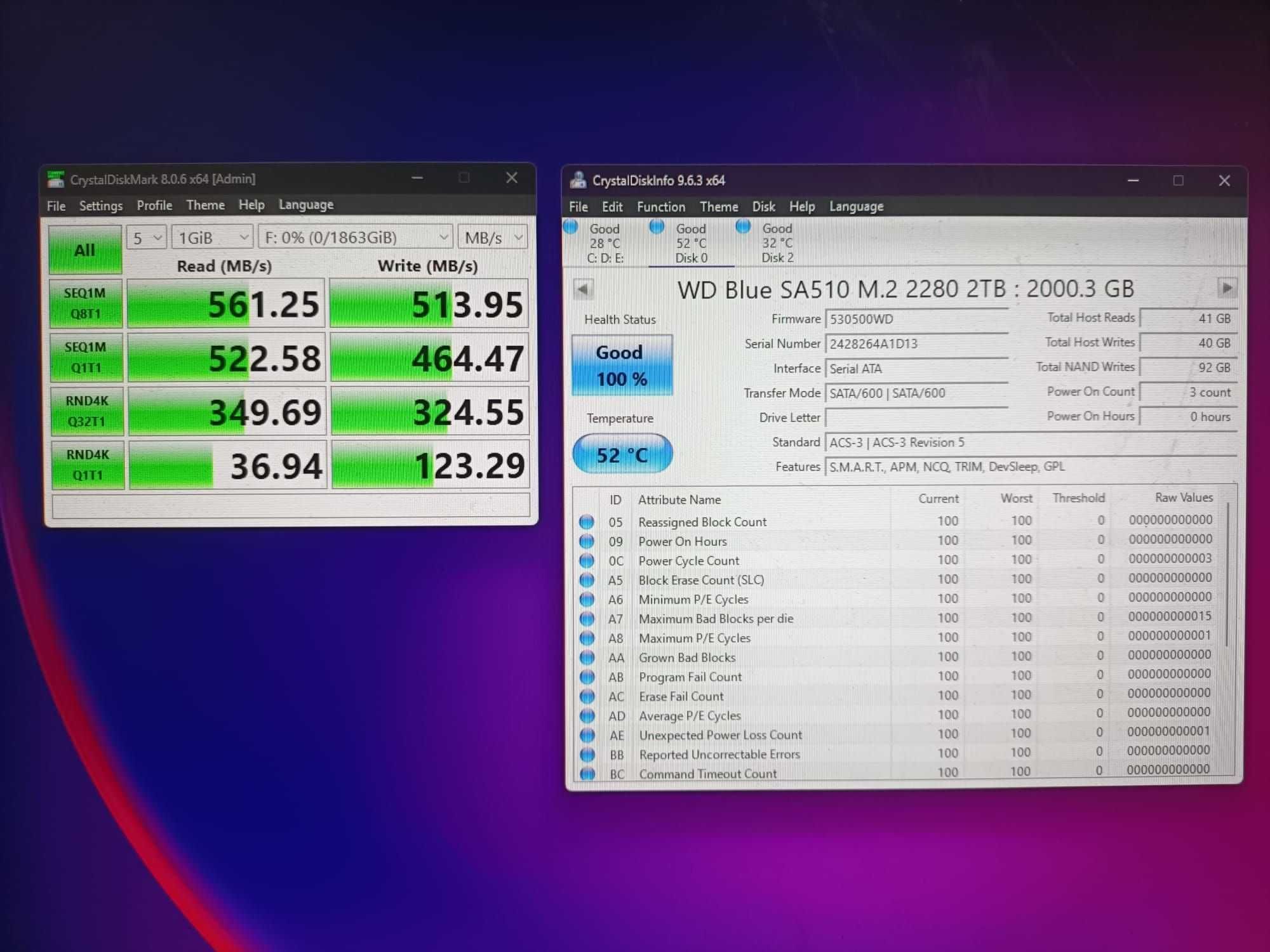Open CrystalDiskMark Theme menu
Image resolution: width=1270 pixels, height=952 pixels.
click(x=205, y=205)
